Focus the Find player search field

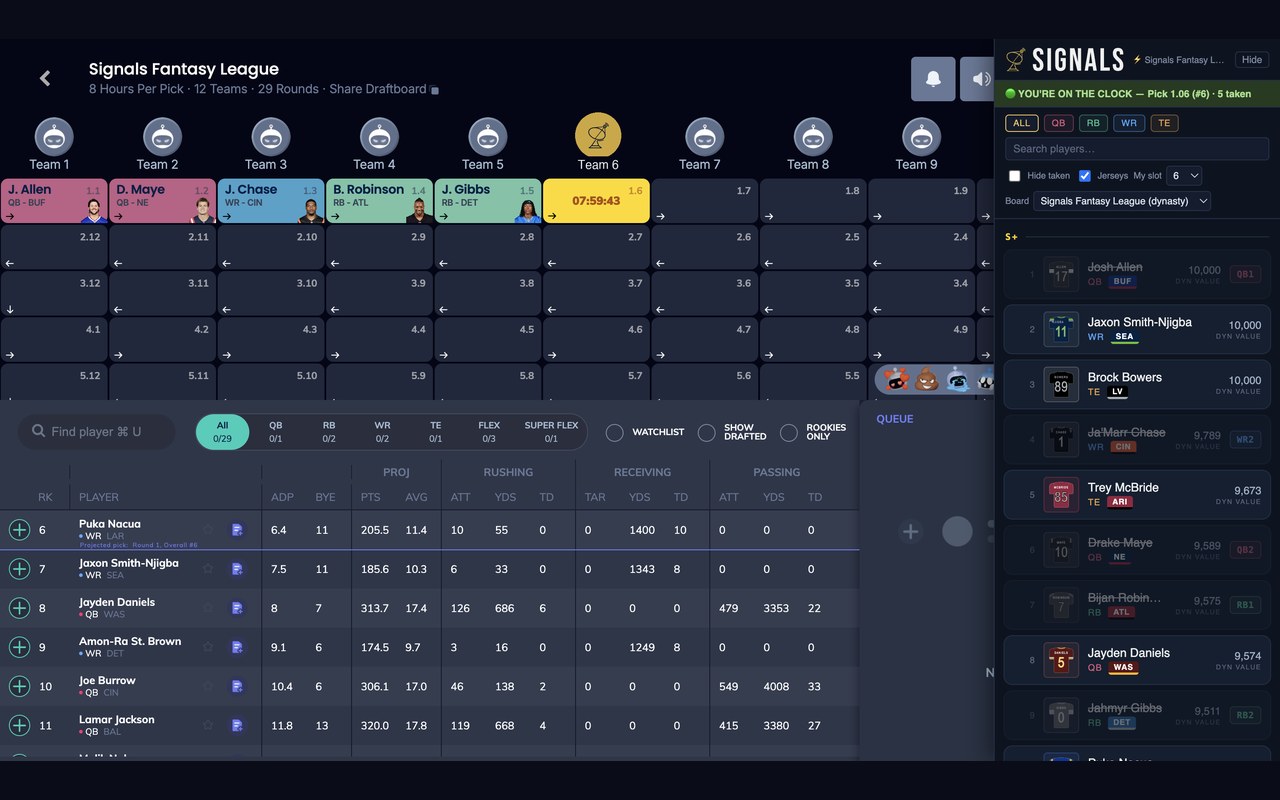pyautogui.click(x=96, y=432)
